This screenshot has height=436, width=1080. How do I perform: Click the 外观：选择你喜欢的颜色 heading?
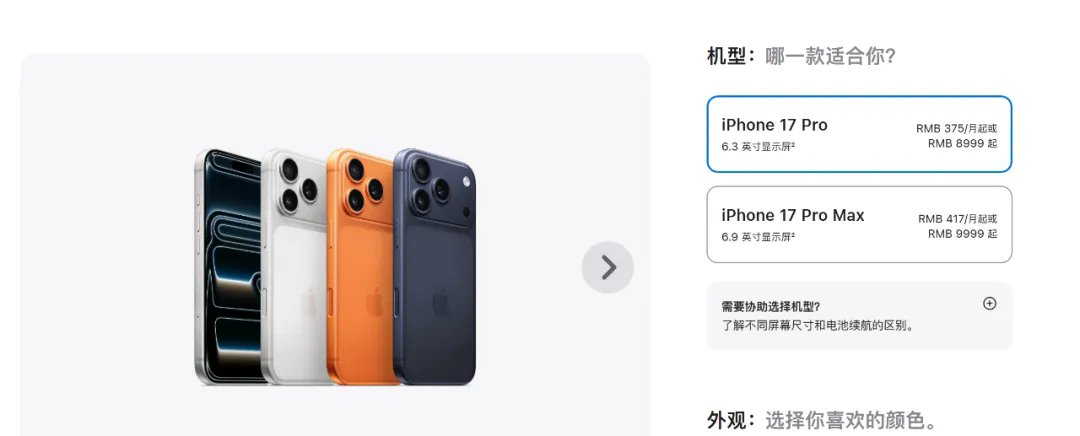point(822,420)
